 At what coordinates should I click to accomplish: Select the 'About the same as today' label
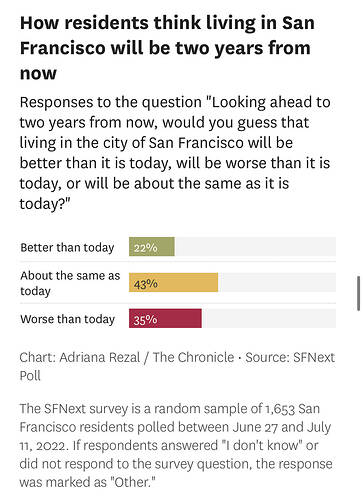(x=70, y=283)
